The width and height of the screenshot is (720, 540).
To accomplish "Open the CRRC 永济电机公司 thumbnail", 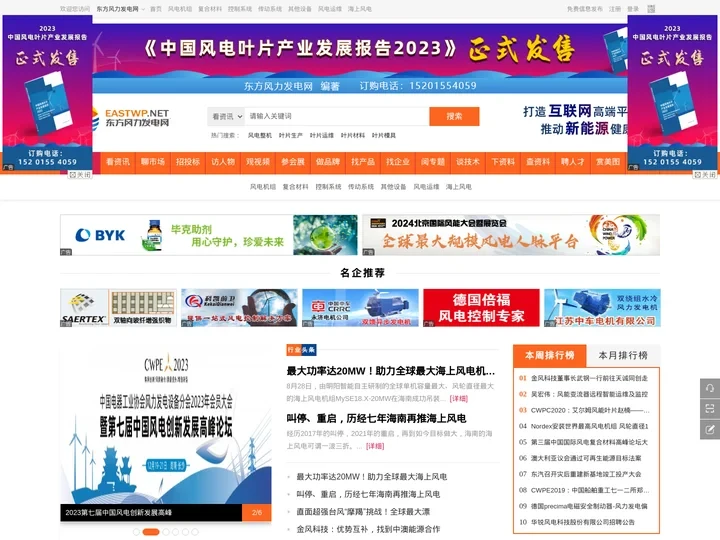I will pyautogui.click(x=360, y=308).
